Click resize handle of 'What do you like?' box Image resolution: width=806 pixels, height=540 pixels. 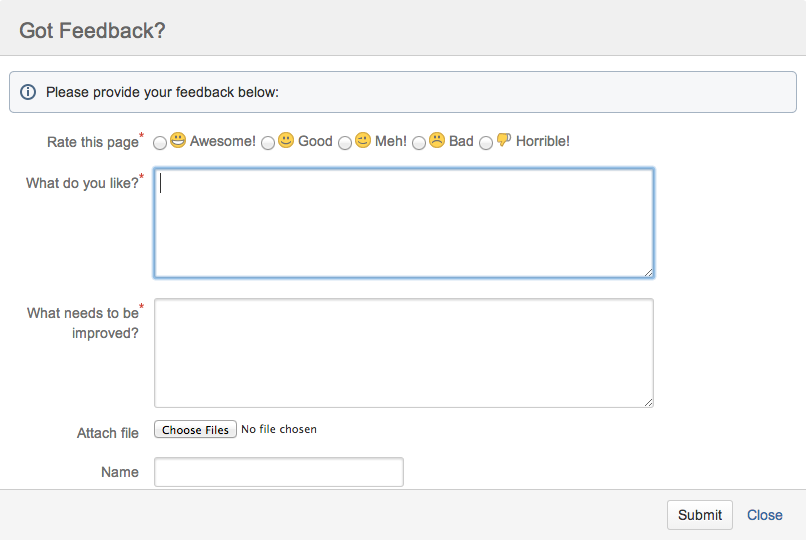pyautogui.click(x=648, y=271)
